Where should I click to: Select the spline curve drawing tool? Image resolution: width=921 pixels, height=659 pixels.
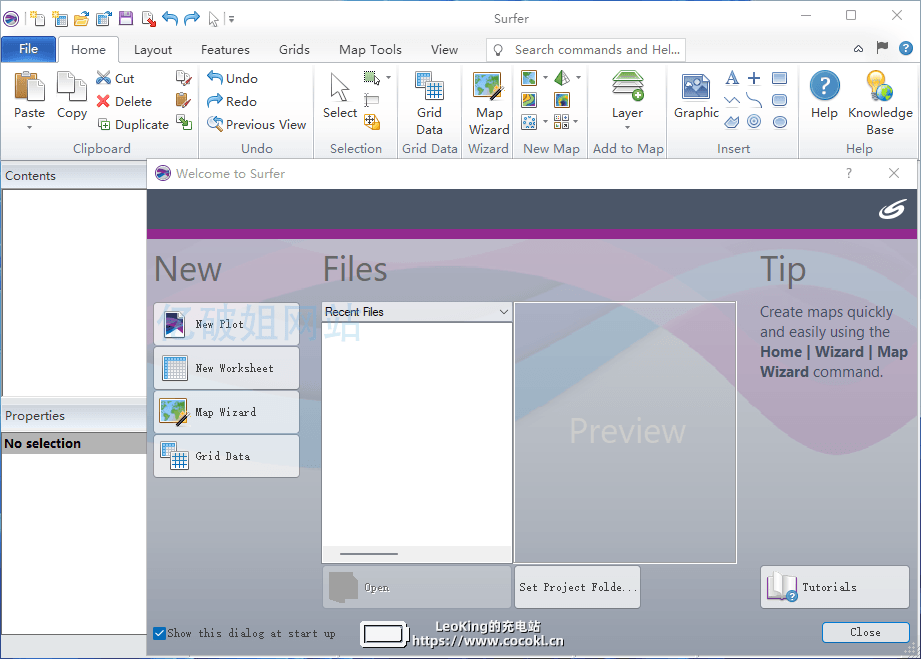pyautogui.click(x=754, y=100)
